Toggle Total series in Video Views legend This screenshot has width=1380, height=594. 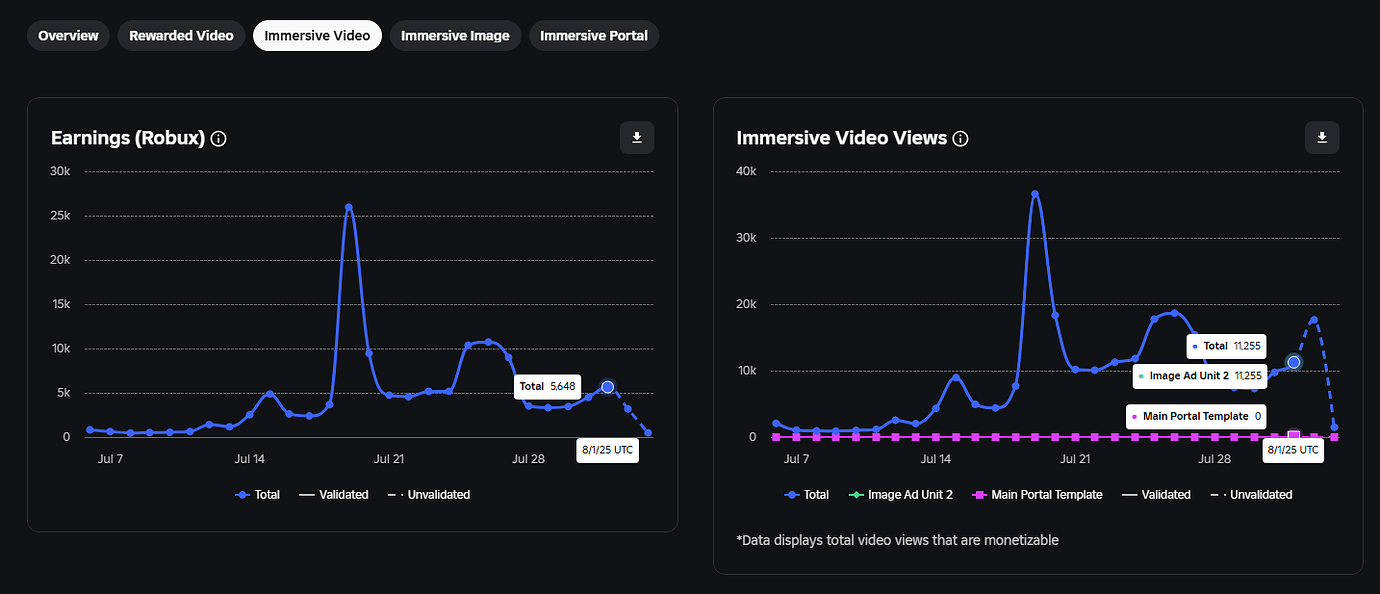pos(807,495)
